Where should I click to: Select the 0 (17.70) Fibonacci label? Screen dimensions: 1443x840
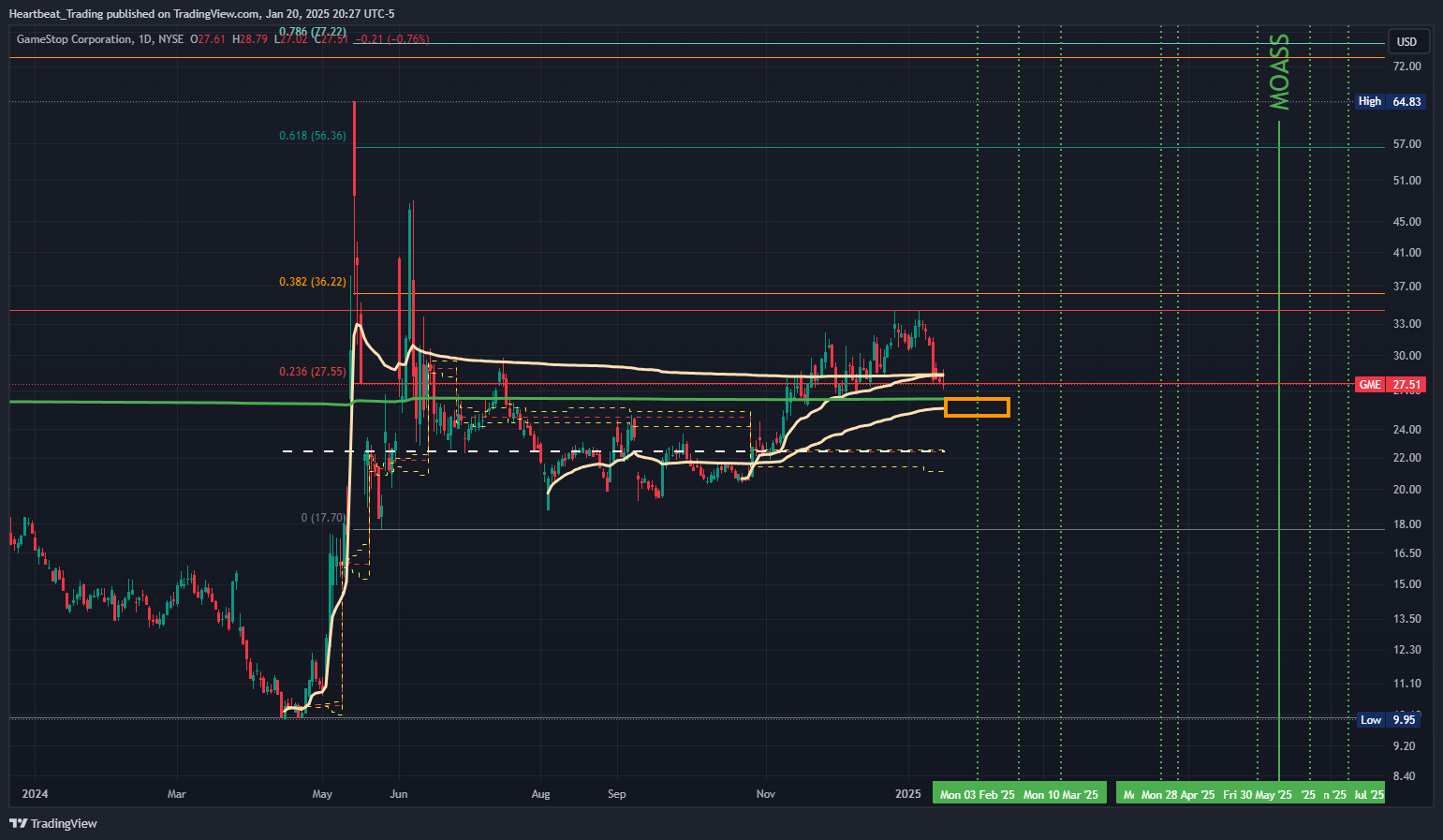point(323,518)
